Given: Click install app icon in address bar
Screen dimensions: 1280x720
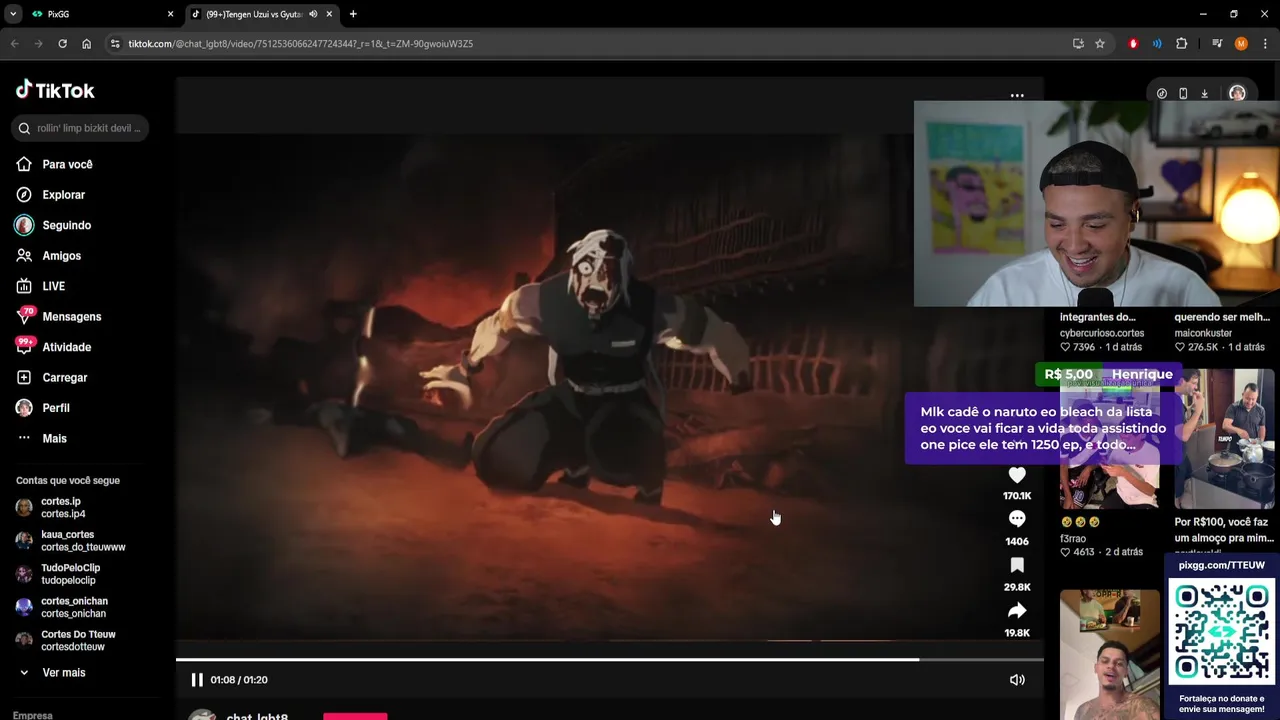Looking at the screenshot, I should (1078, 44).
